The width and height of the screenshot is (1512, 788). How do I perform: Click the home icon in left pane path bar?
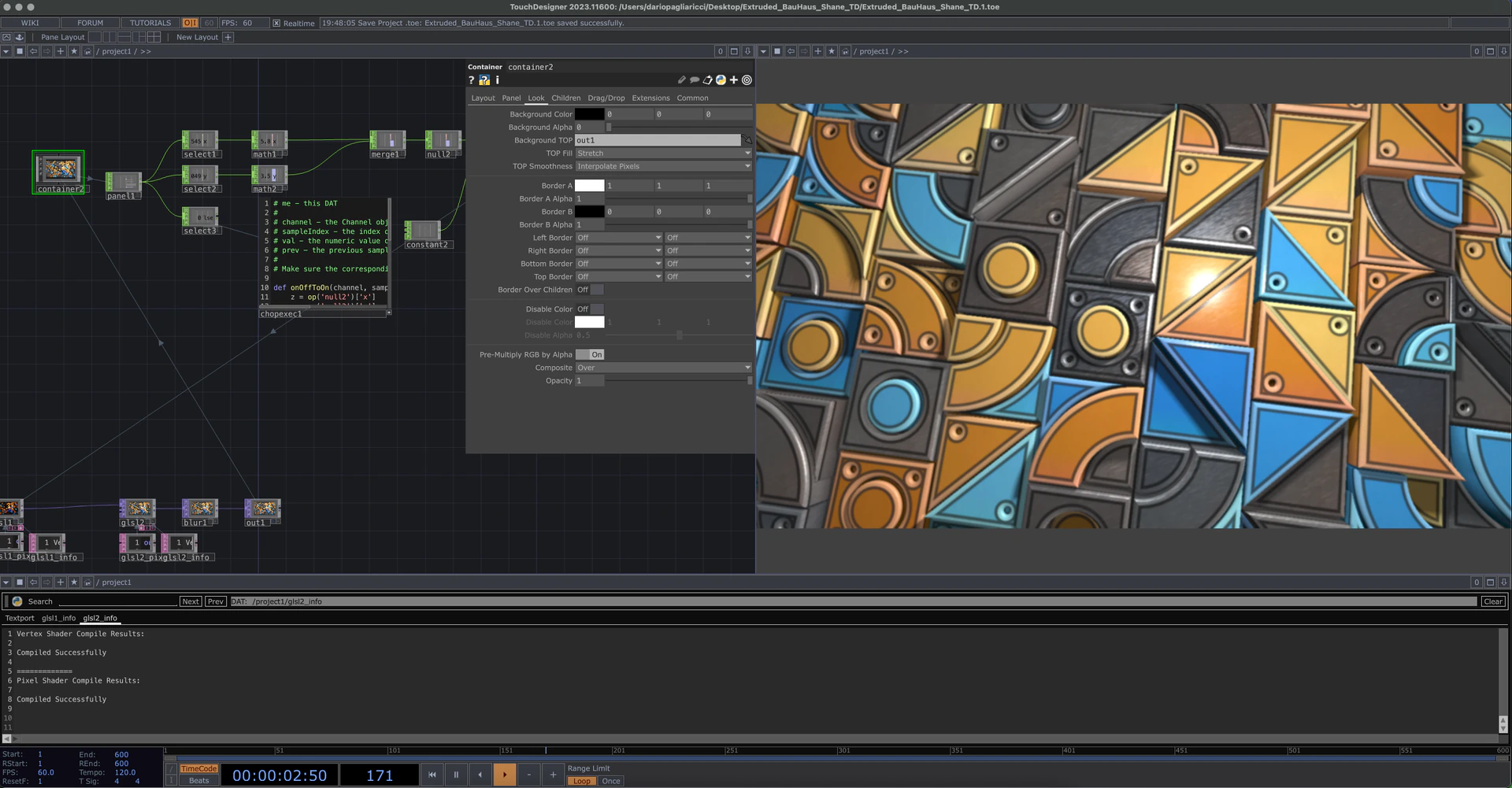pos(87,51)
